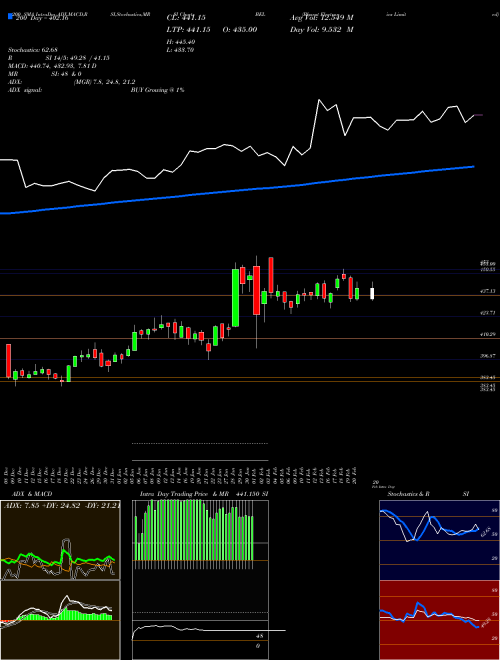Image resolution: width=500 pixels, height=660 pixels.
Task: Click the 'MACD: 440.74, 432.93, 7.81 D' line
Action: (53, 66)
